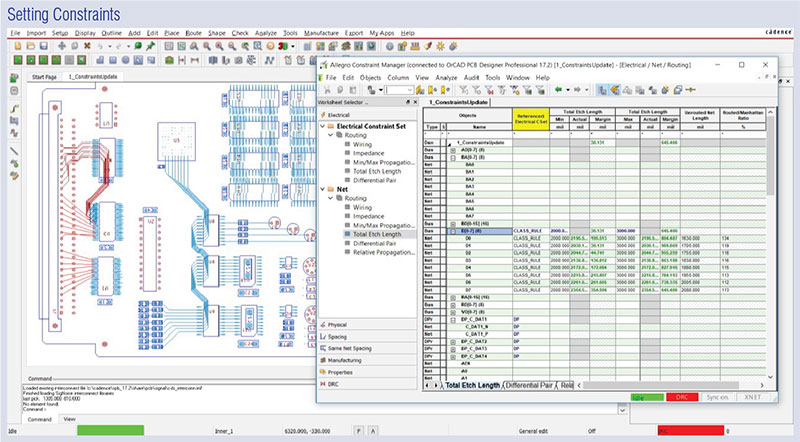Collapse Routing under the Net folder
800x442 pixels.
[331, 198]
